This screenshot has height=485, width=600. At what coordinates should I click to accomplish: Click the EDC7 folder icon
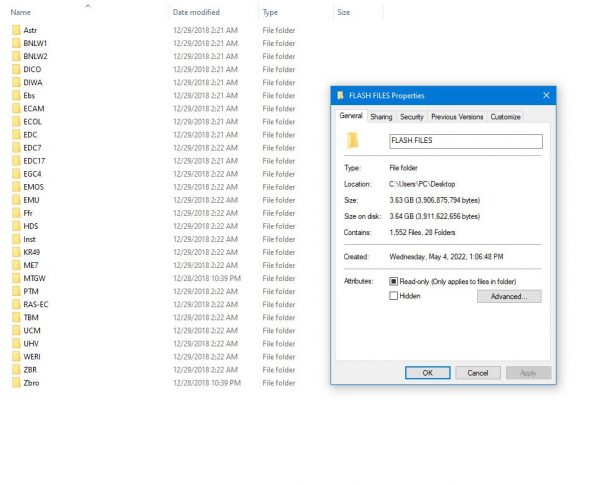pos(16,148)
